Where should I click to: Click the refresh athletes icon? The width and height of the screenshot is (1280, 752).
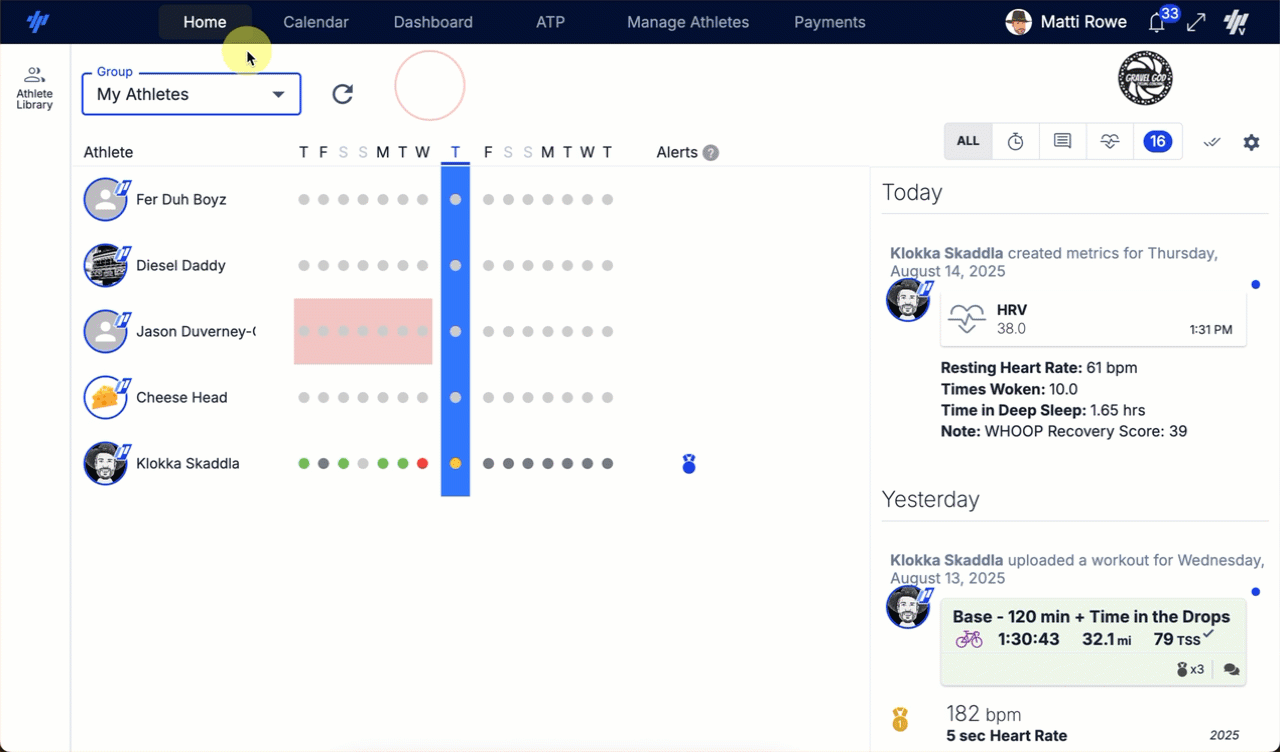pyautogui.click(x=343, y=94)
